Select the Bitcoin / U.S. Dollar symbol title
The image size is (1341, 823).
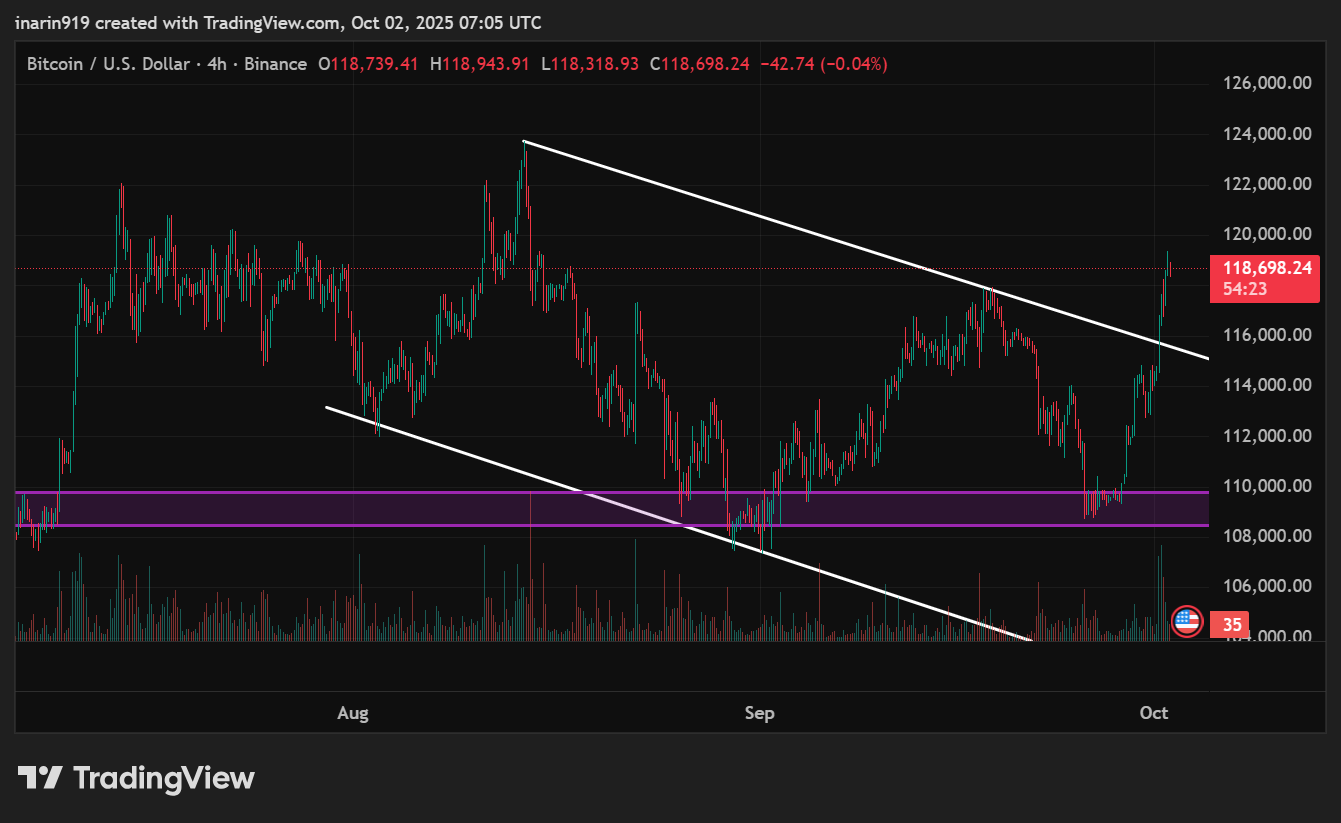tap(108, 64)
